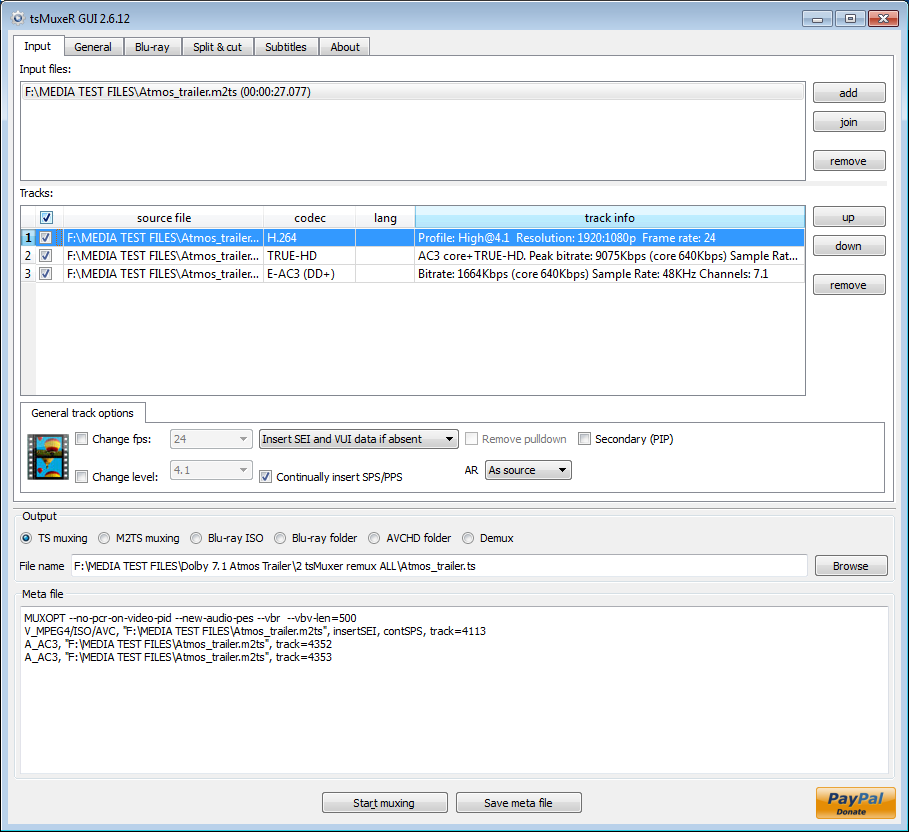Select M2TS muxing output option
909x832 pixels.
pyautogui.click(x=104, y=538)
